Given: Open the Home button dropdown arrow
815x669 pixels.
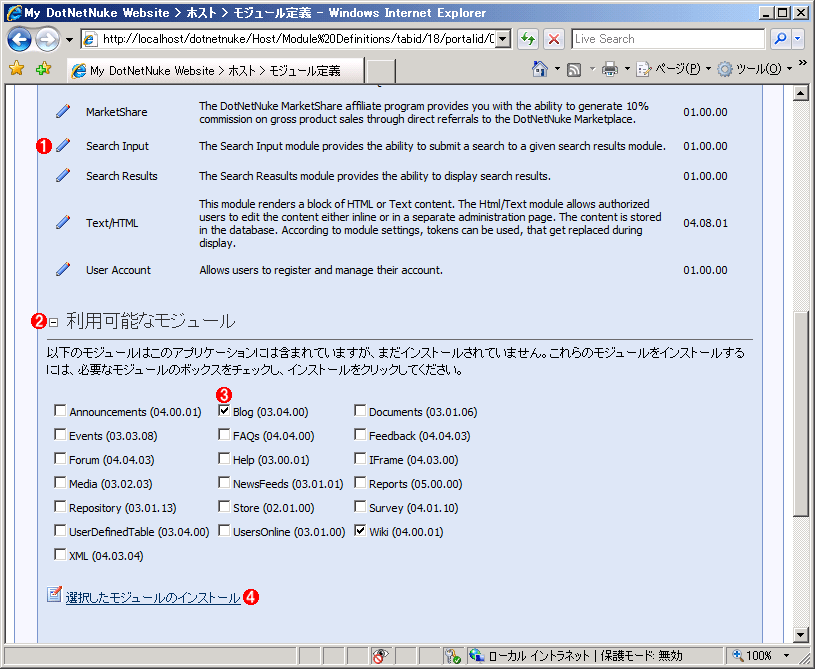Looking at the screenshot, I should tap(557, 69).
